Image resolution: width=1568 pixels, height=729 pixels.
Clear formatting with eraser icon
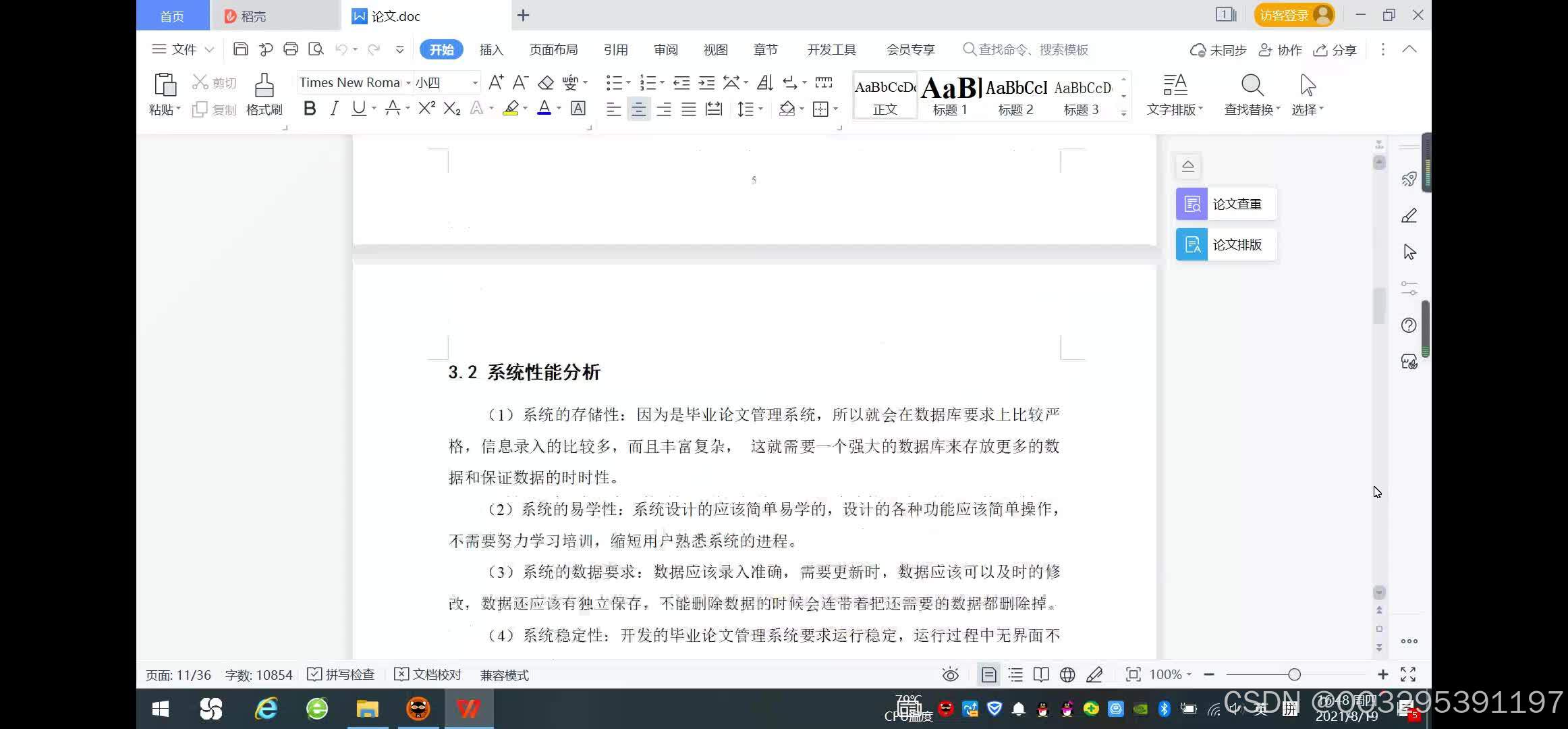point(546,82)
